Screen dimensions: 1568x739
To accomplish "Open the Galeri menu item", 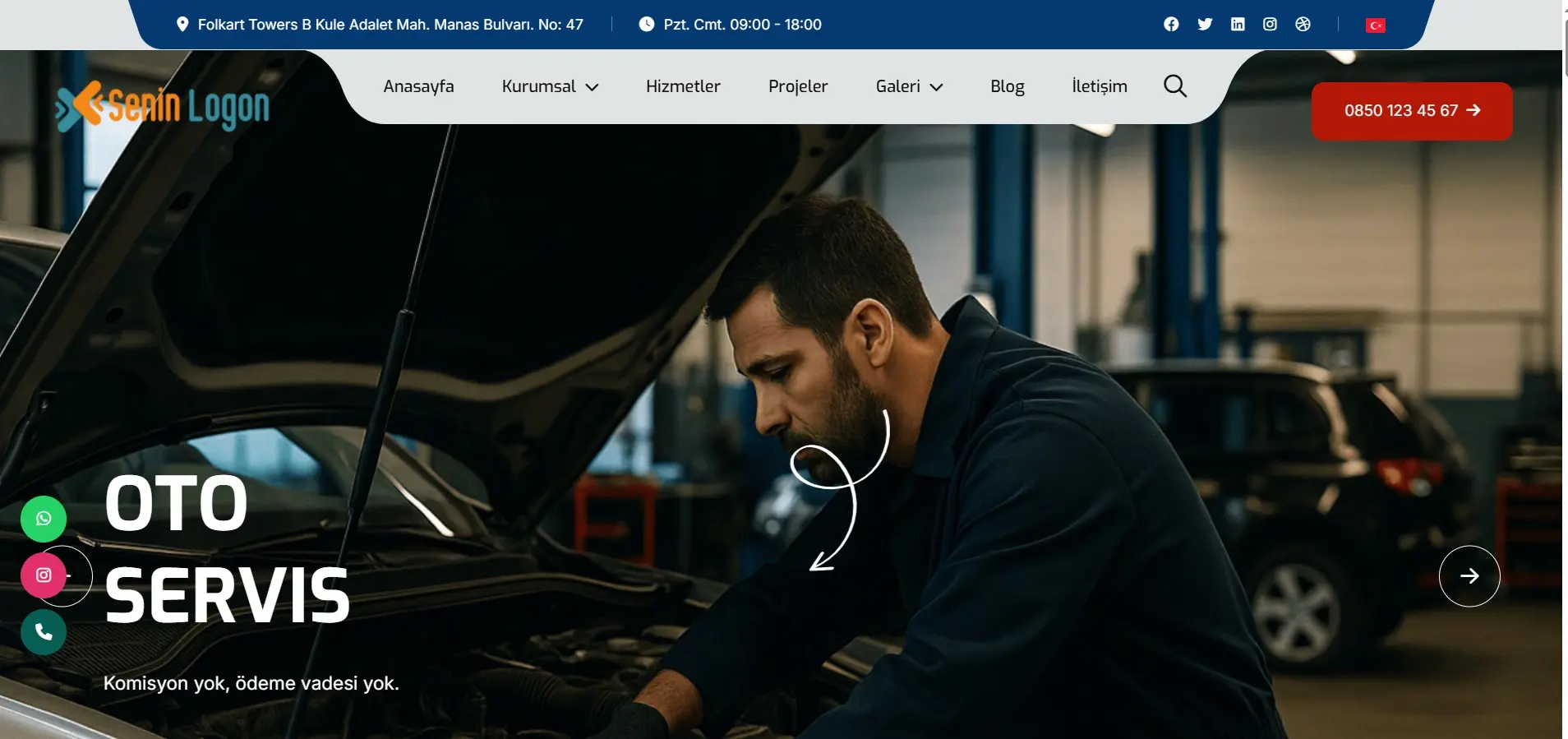I will [x=898, y=86].
